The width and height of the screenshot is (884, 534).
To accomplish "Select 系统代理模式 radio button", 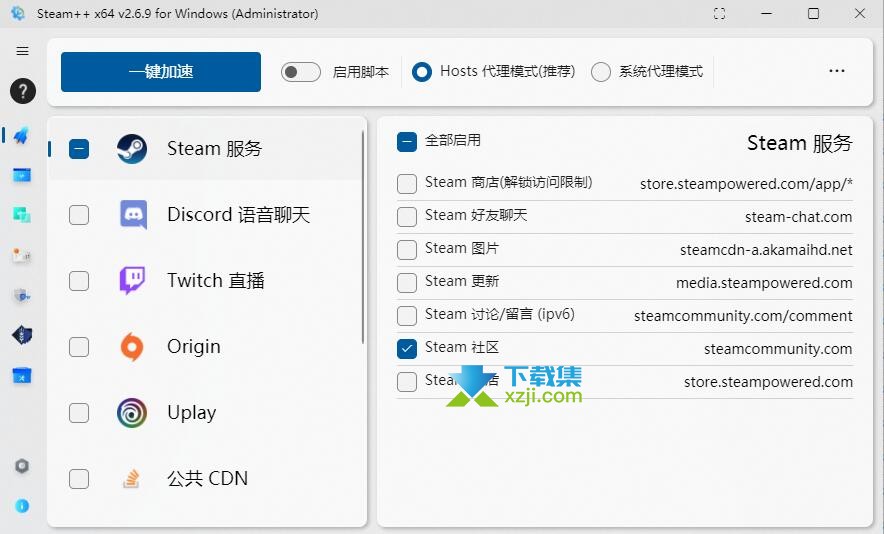I will coord(600,72).
